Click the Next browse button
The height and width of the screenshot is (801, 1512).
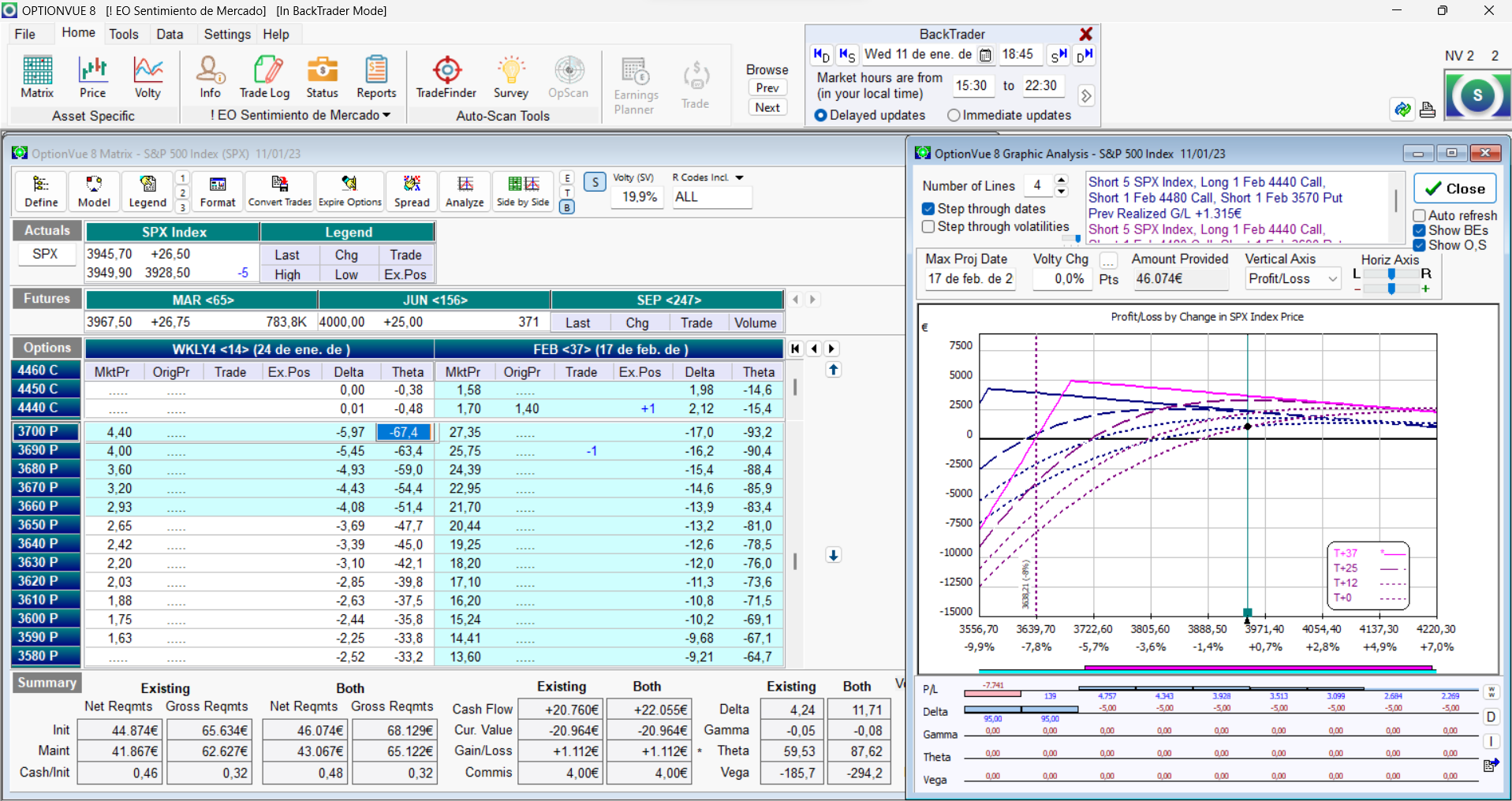click(767, 107)
